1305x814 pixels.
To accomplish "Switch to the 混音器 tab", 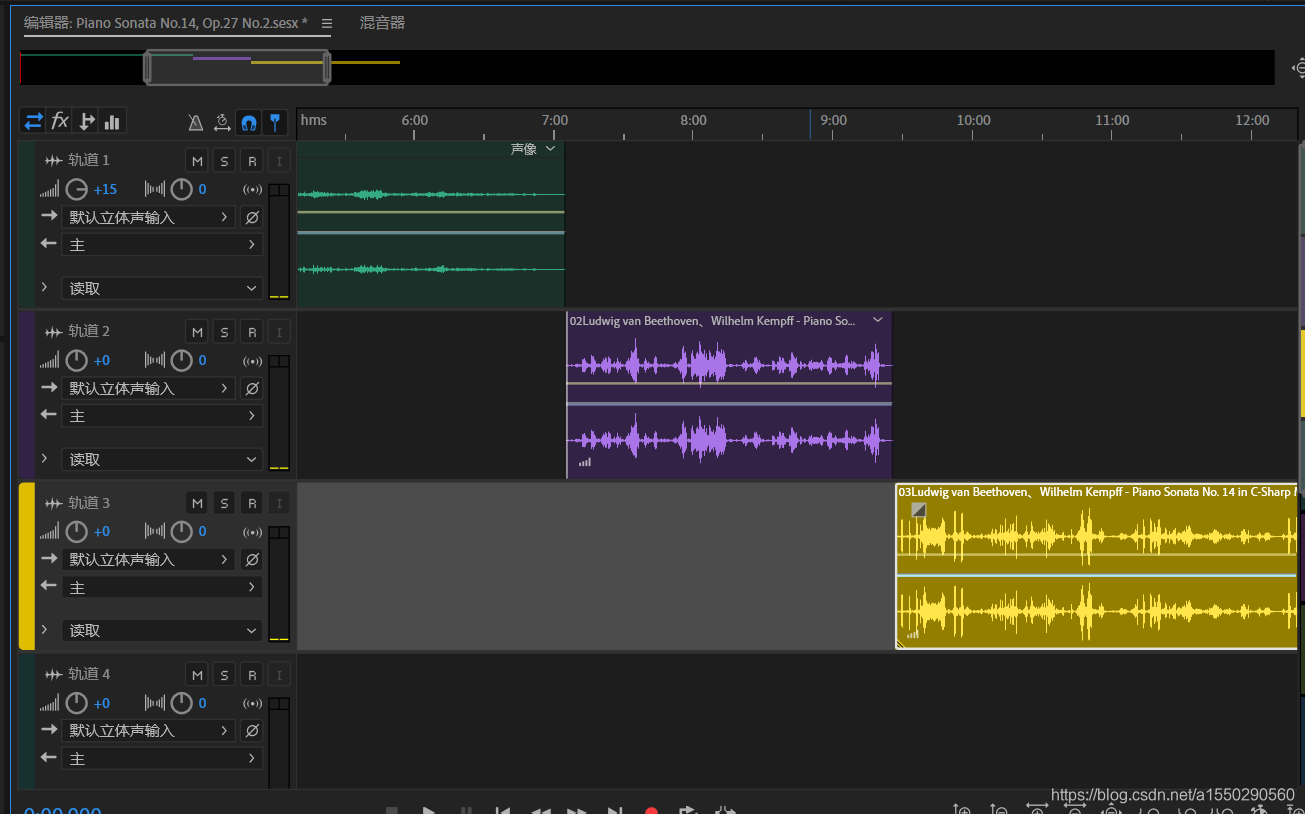I will click(x=382, y=22).
